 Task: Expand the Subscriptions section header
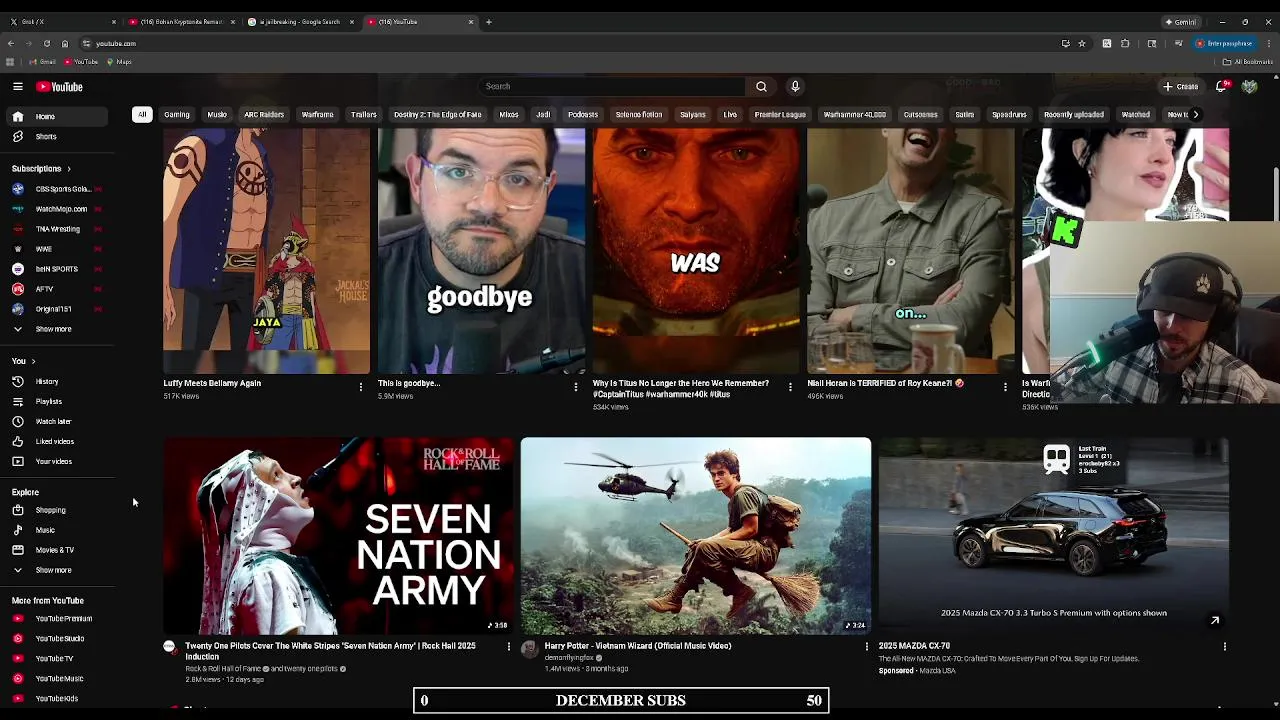coord(41,169)
